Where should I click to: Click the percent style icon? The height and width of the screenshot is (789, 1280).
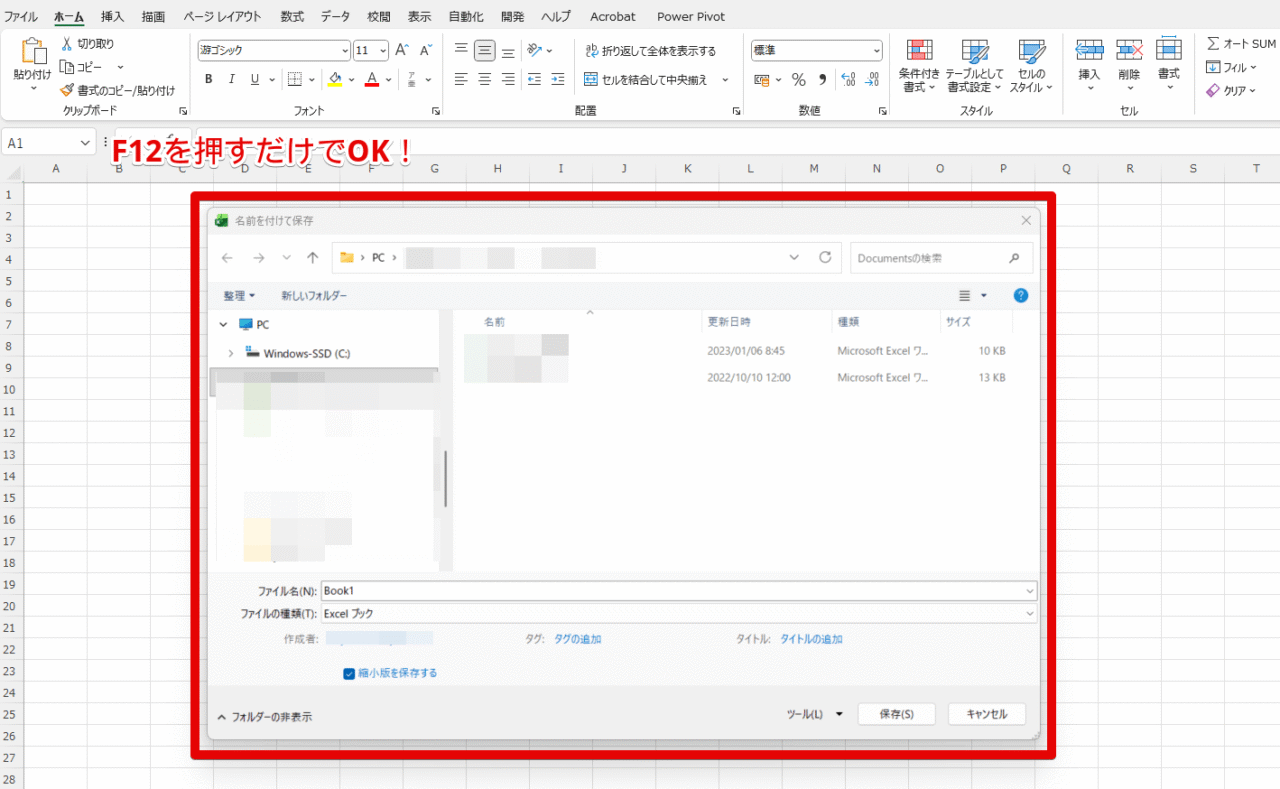[798, 79]
